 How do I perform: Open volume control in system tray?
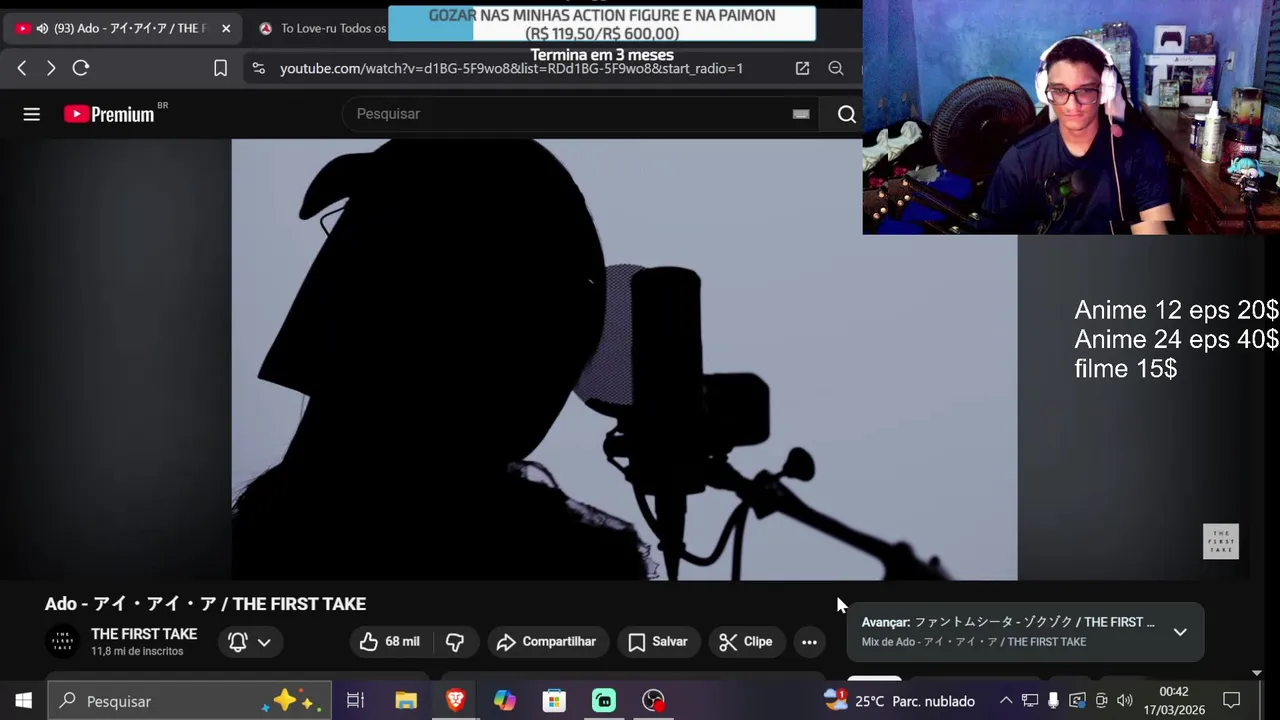(1125, 701)
